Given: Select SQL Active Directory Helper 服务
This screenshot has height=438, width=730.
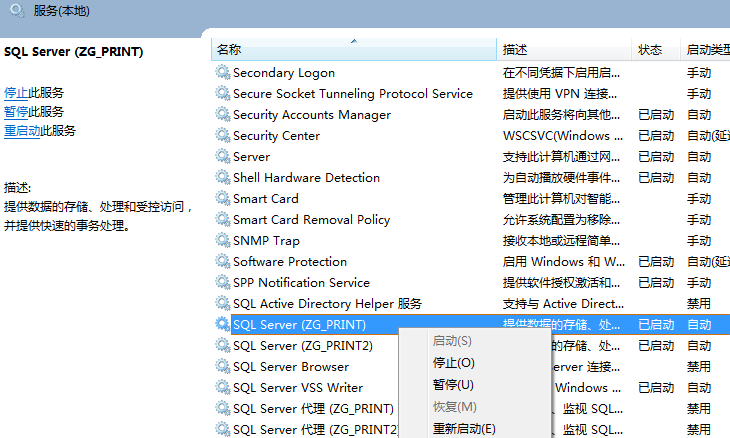Looking at the screenshot, I should point(327,303).
